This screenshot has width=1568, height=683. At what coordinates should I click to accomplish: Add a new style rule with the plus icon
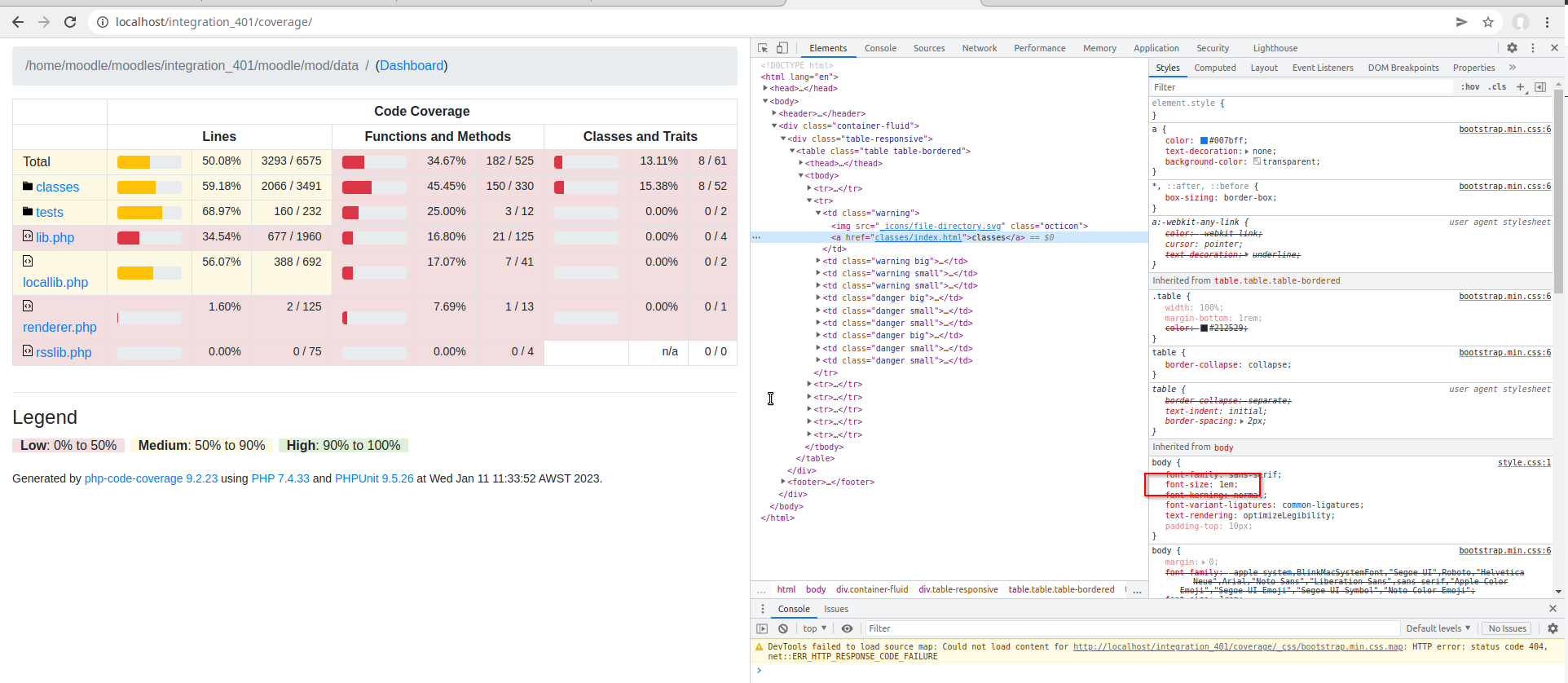(1520, 87)
